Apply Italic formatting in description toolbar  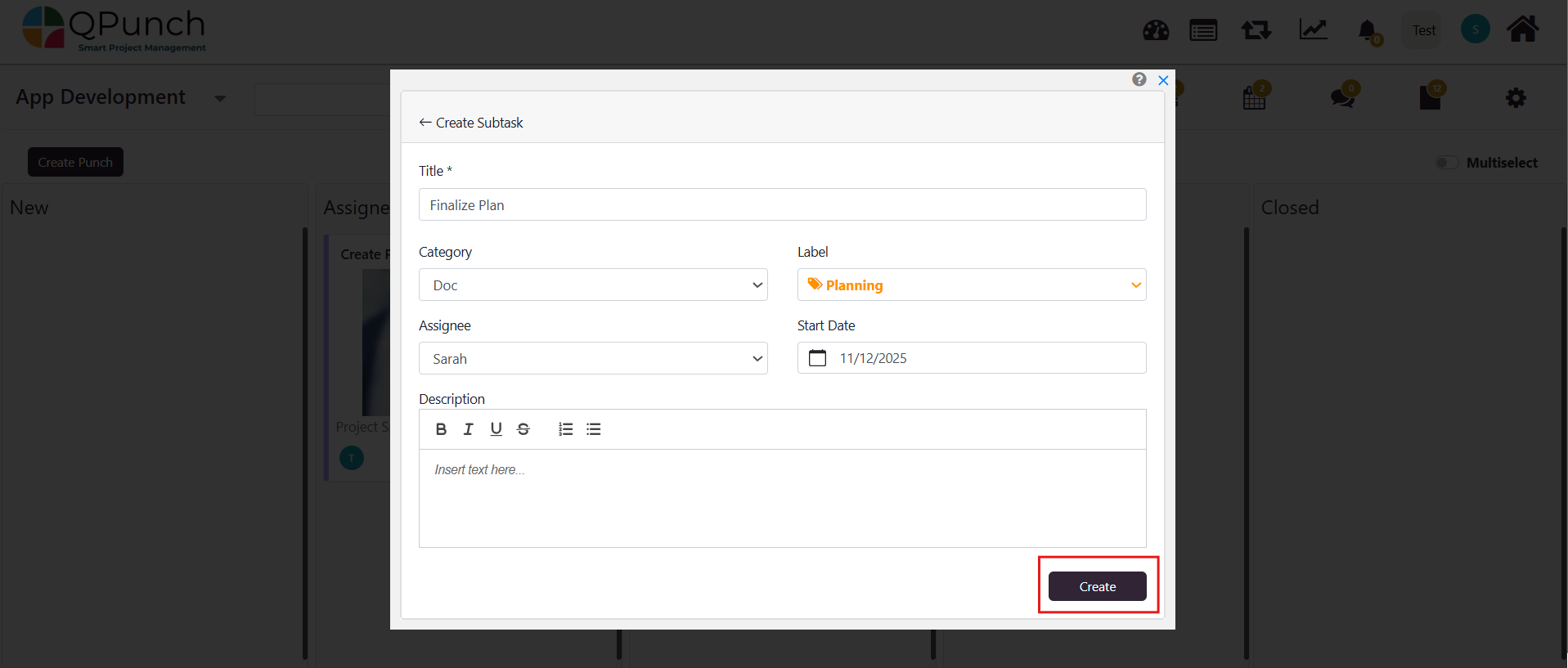tap(469, 429)
